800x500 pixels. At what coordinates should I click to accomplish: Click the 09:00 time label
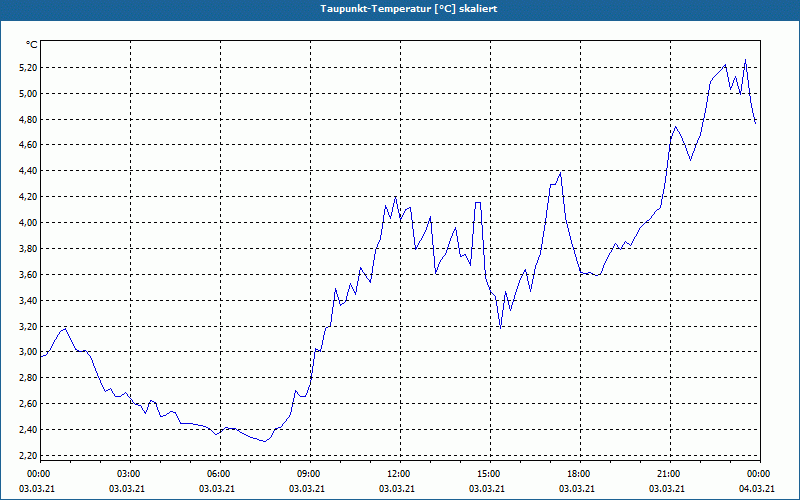pos(310,474)
